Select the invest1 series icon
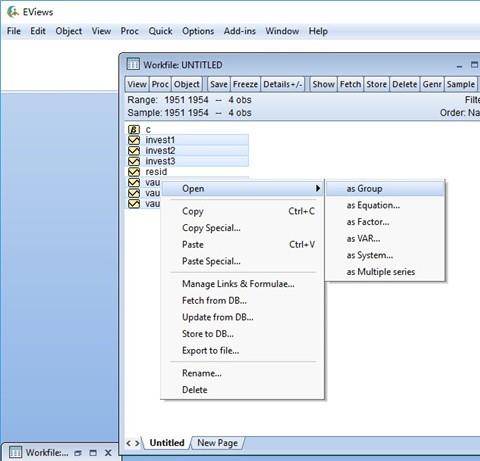 [134, 140]
